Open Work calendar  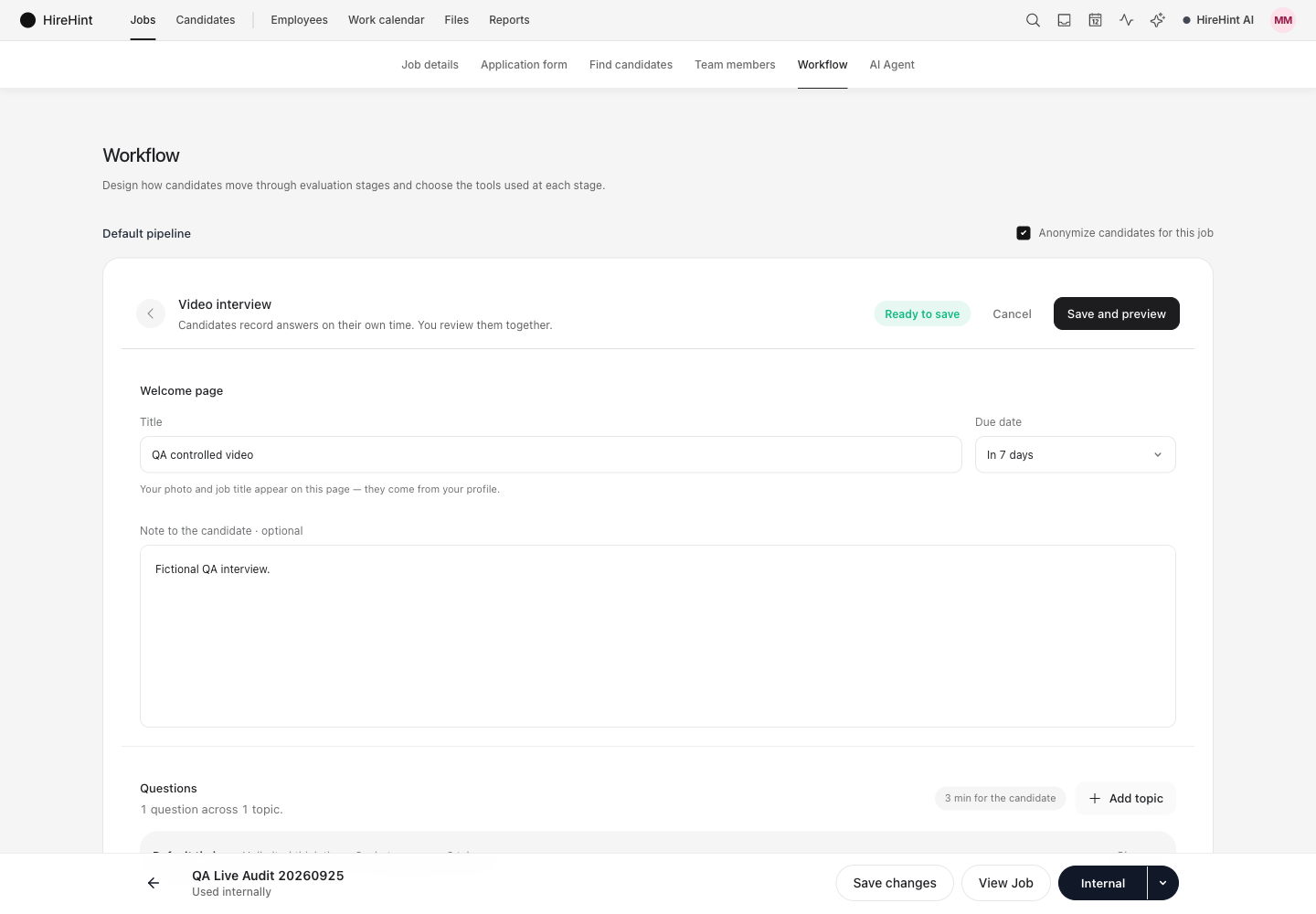pos(386,20)
